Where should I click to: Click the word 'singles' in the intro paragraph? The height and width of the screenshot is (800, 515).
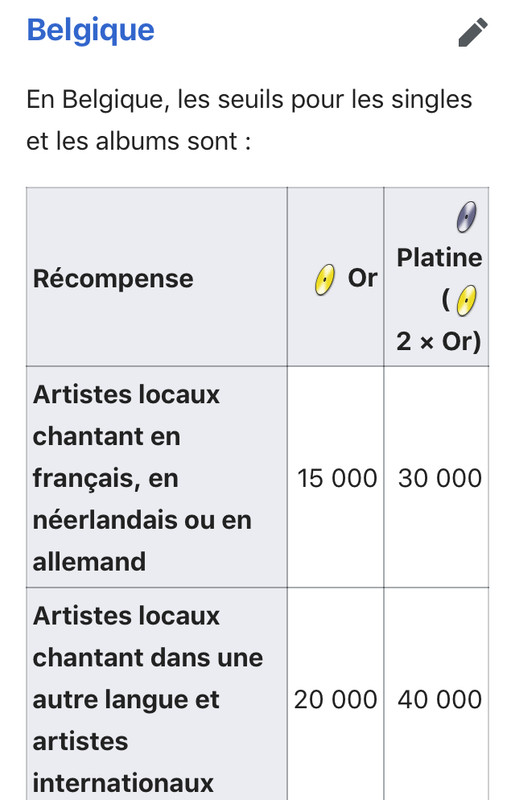click(432, 100)
